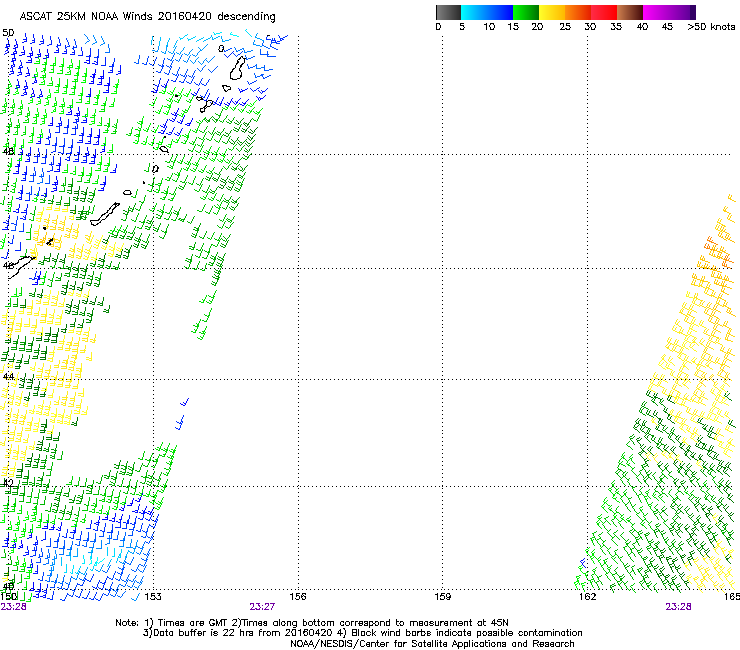The height and width of the screenshot is (650, 740).
Task: Click the longitude '159' axis label
Action: click(443, 597)
